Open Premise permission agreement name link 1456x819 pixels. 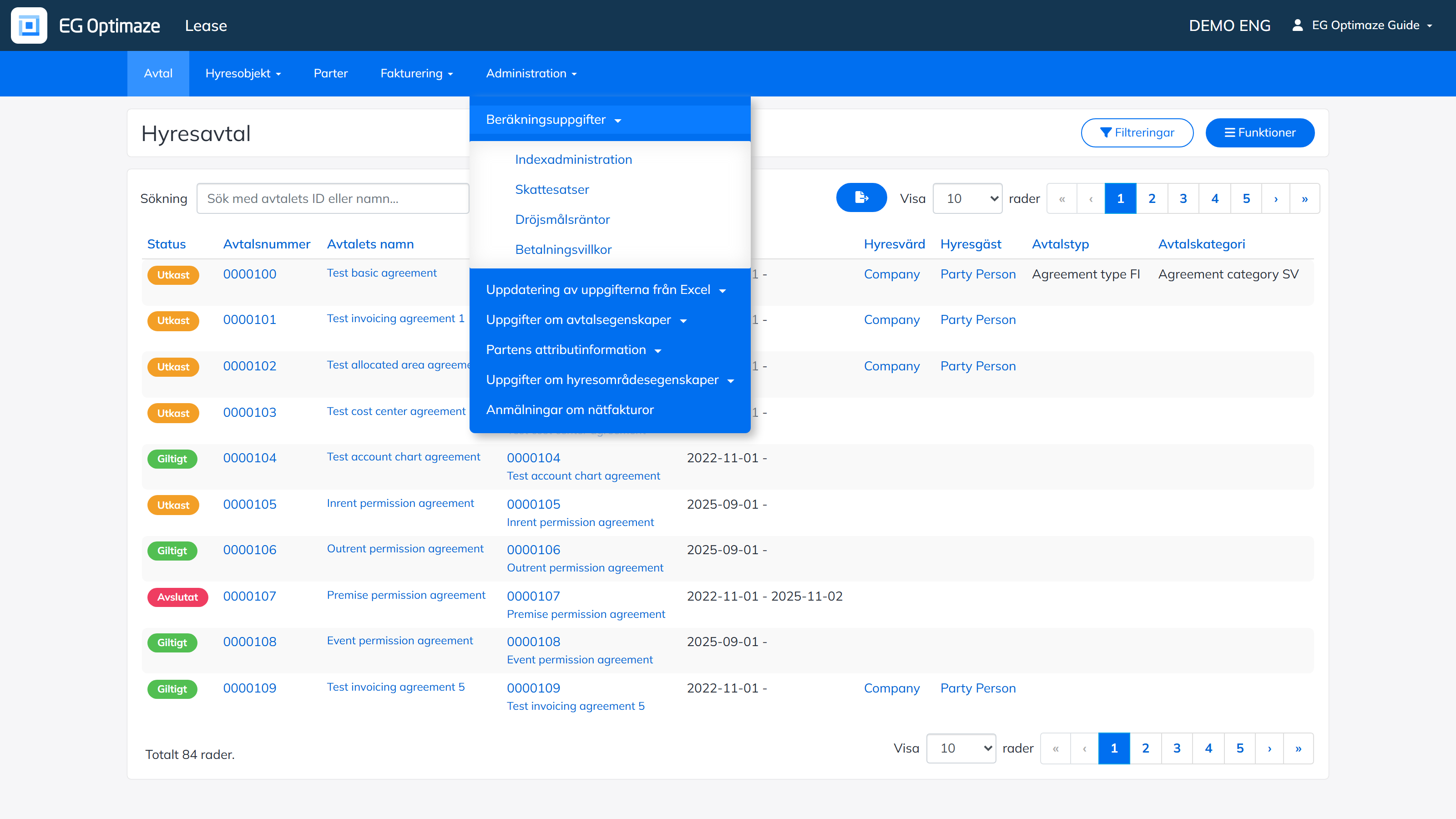pos(406,595)
